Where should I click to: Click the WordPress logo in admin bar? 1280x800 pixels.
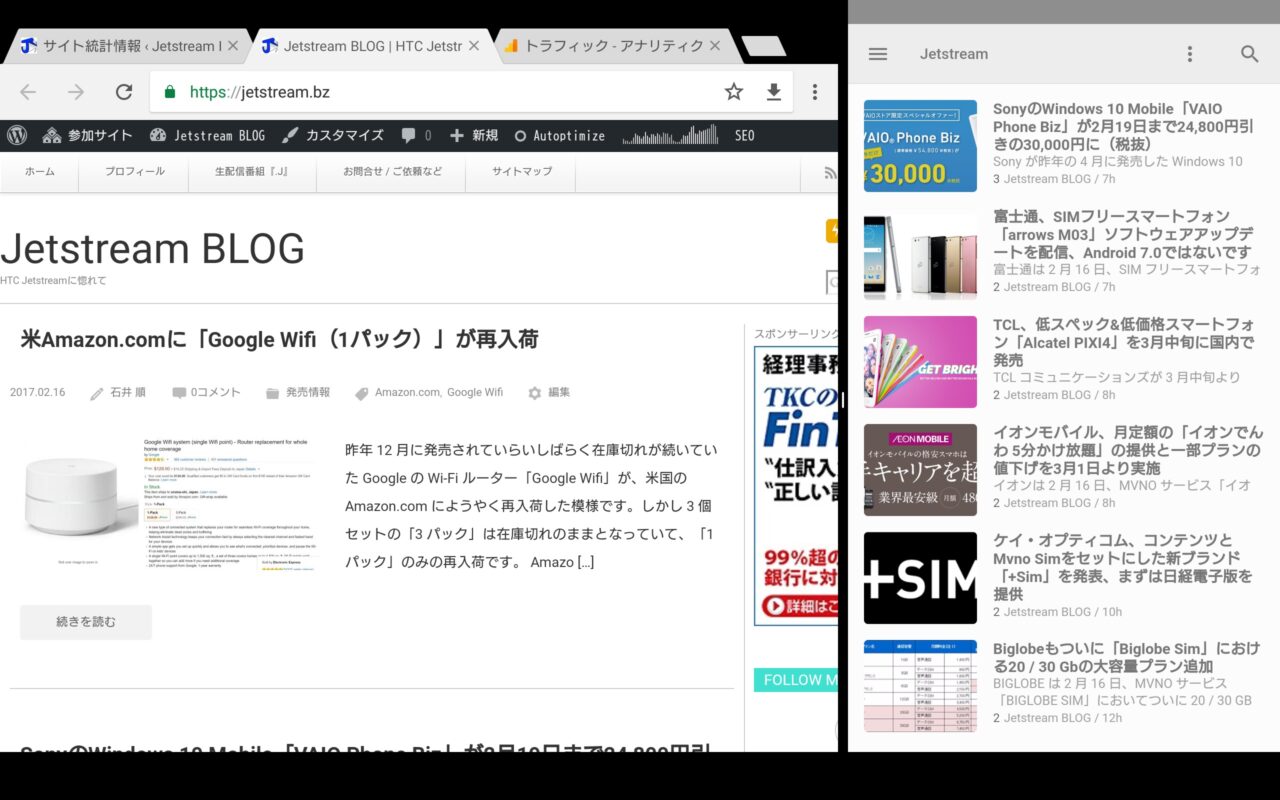pyautogui.click(x=17, y=135)
